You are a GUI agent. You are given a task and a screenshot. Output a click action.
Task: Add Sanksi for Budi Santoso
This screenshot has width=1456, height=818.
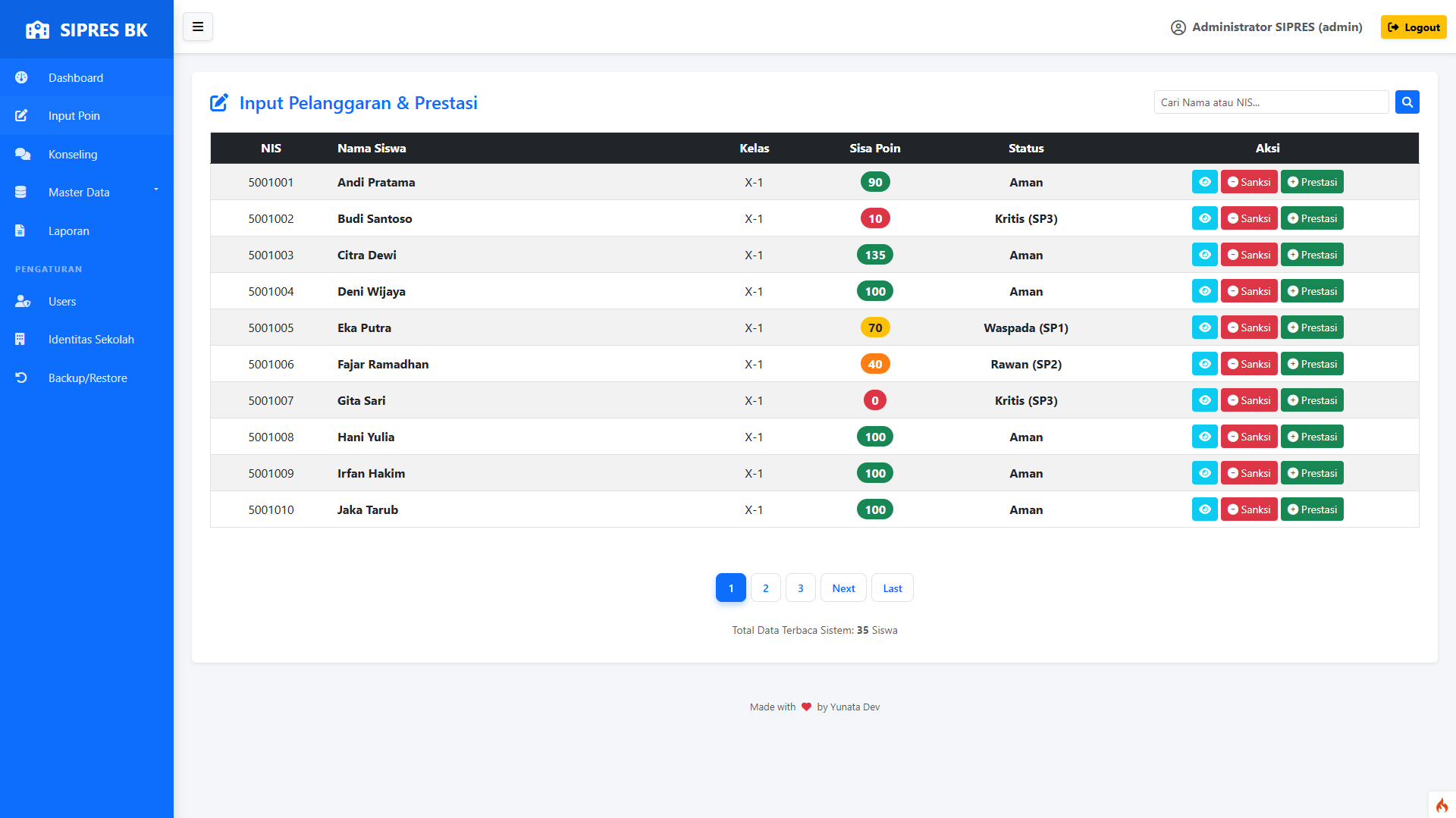[1249, 218]
